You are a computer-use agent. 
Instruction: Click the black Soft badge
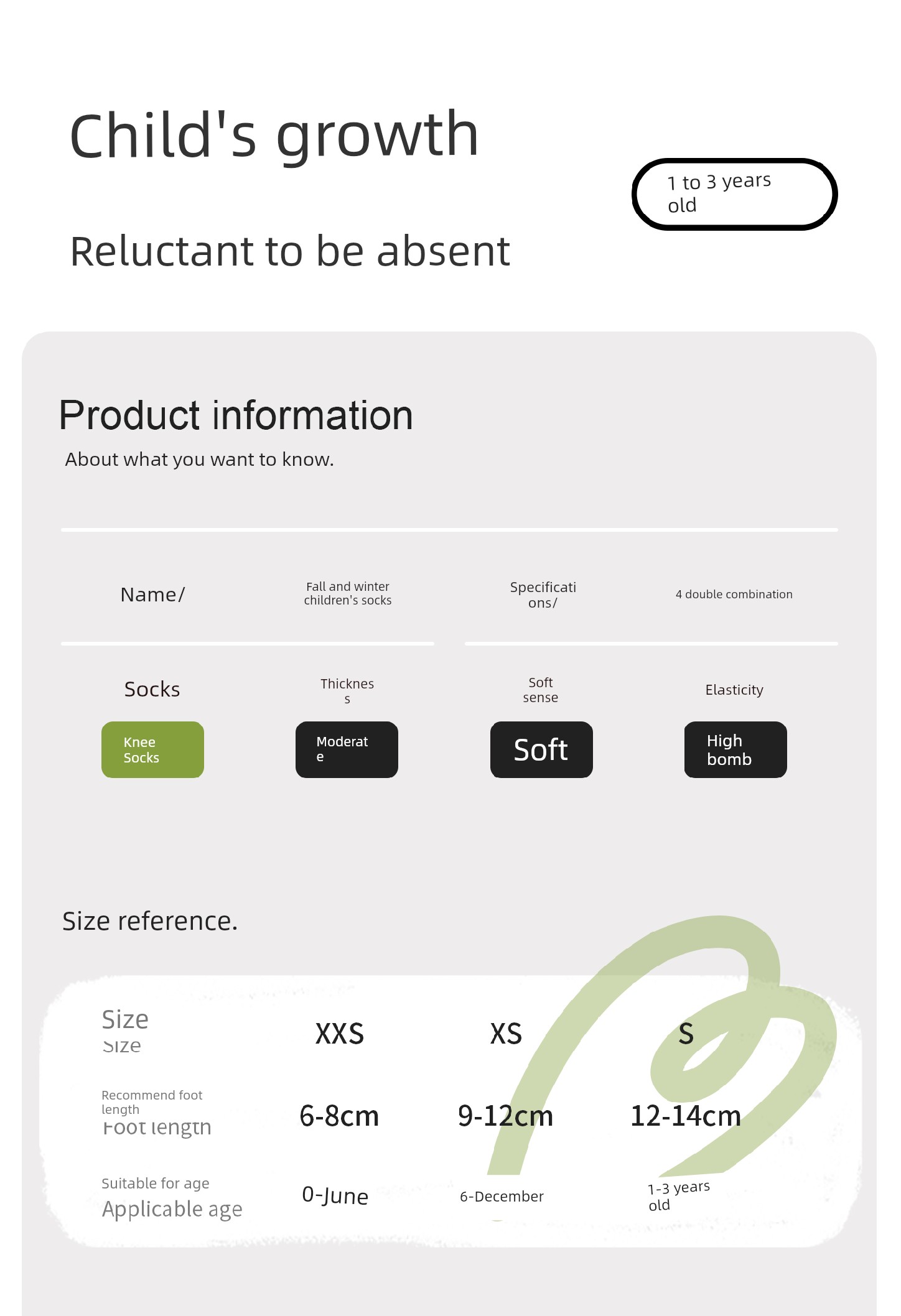[541, 749]
